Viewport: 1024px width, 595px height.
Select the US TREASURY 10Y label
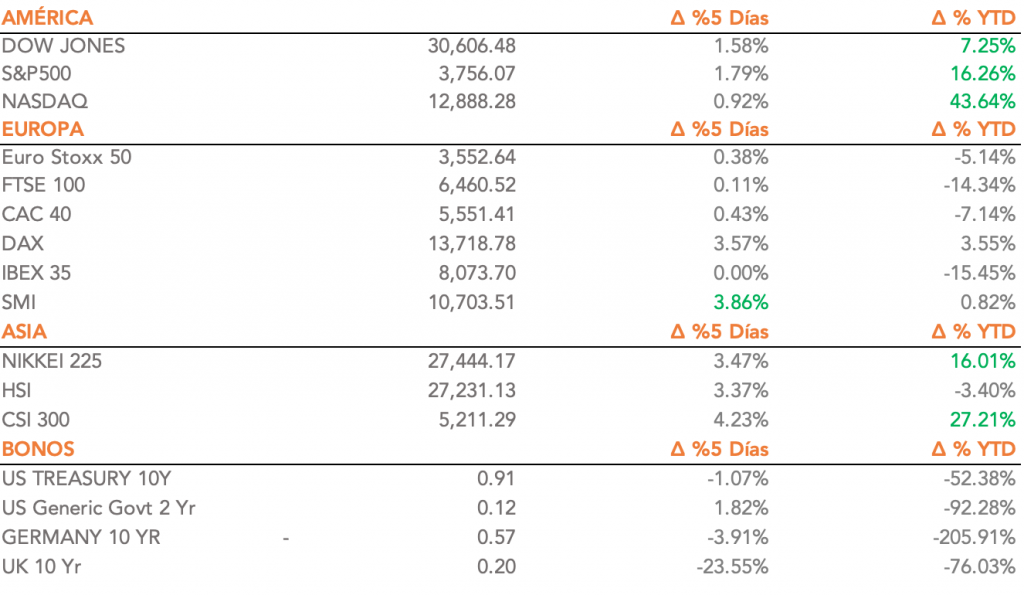80,479
